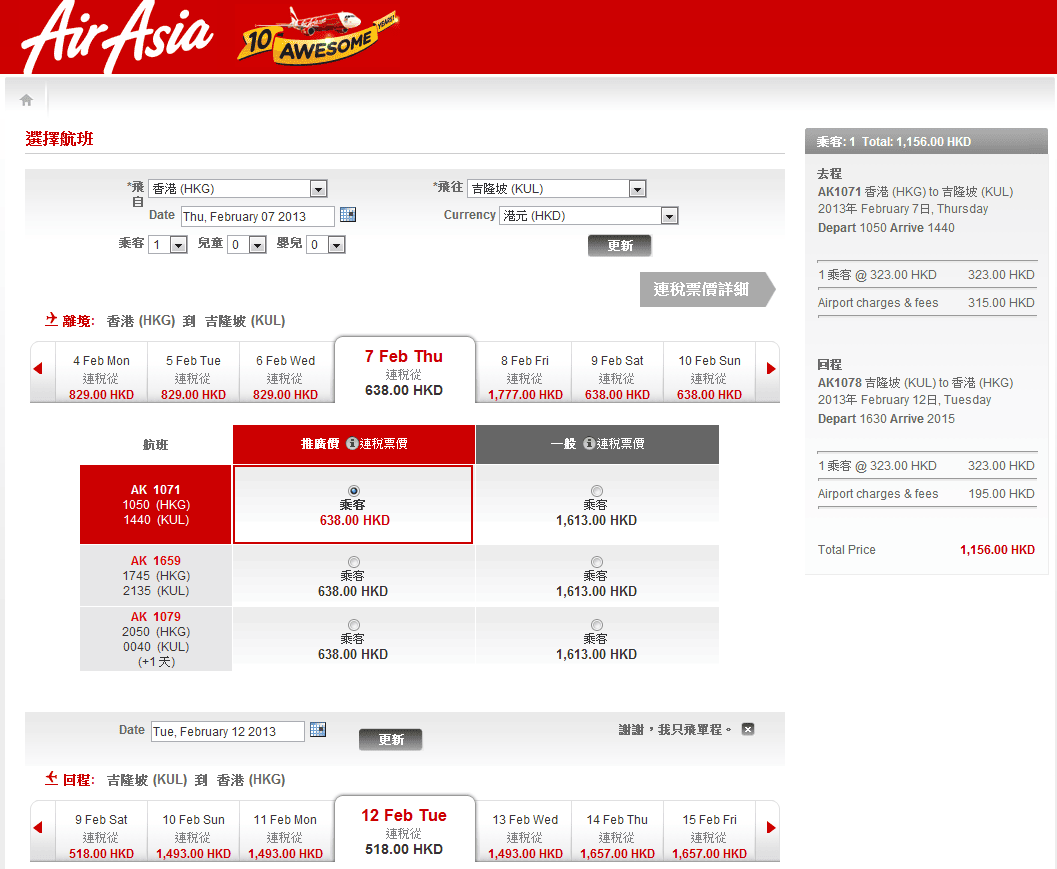Click the departure date field Thu, February 07 2013
This screenshot has height=869, width=1057.
(257, 216)
